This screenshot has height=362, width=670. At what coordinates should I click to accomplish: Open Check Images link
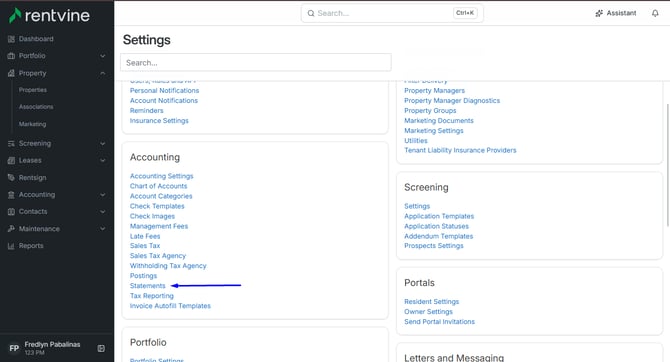[152, 216]
